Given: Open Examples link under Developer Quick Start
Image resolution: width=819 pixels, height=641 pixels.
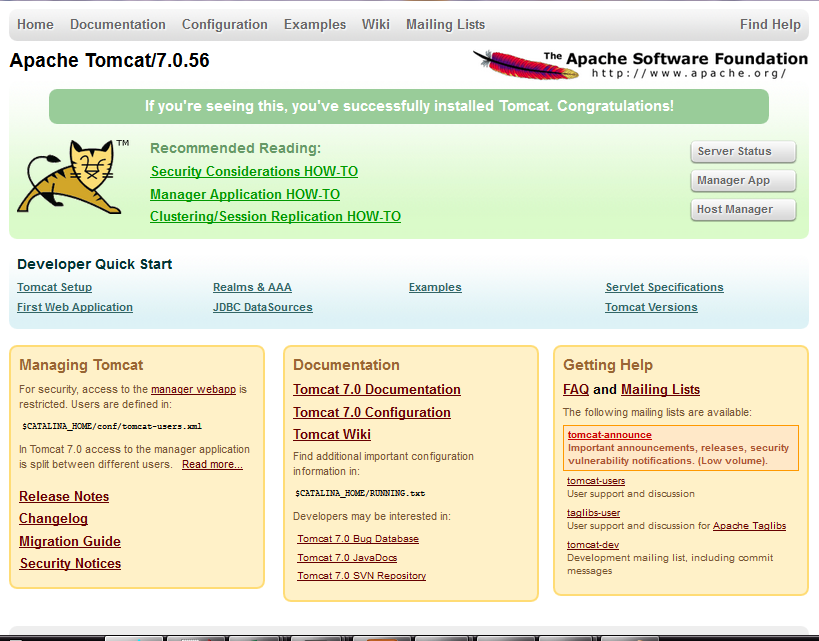Looking at the screenshot, I should (435, 287).
